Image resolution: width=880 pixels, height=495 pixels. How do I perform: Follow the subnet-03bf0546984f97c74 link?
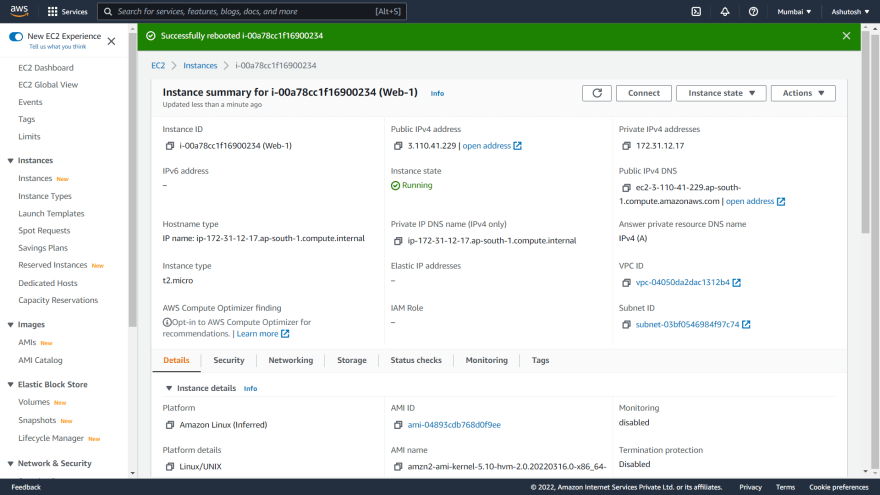(x=688, y=324)
